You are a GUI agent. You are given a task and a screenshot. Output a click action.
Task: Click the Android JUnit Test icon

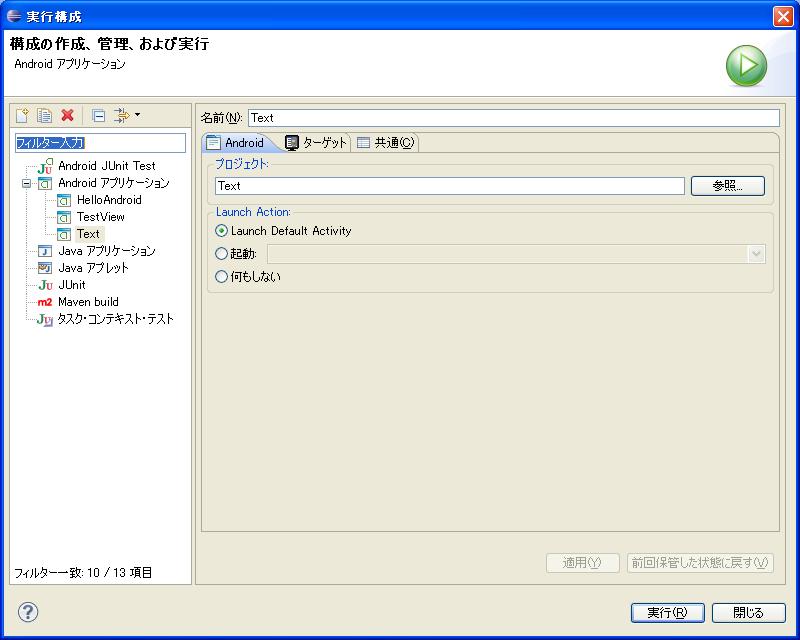point(45,166)
